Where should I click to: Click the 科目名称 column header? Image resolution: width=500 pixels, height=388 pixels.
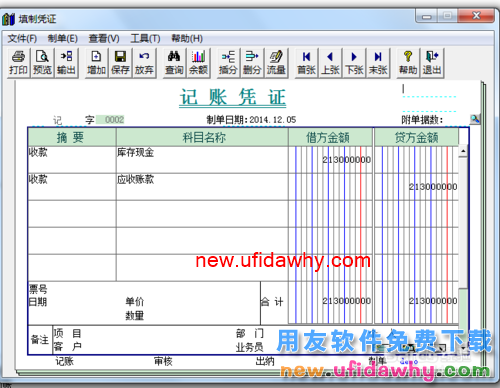tap(202, 137)
